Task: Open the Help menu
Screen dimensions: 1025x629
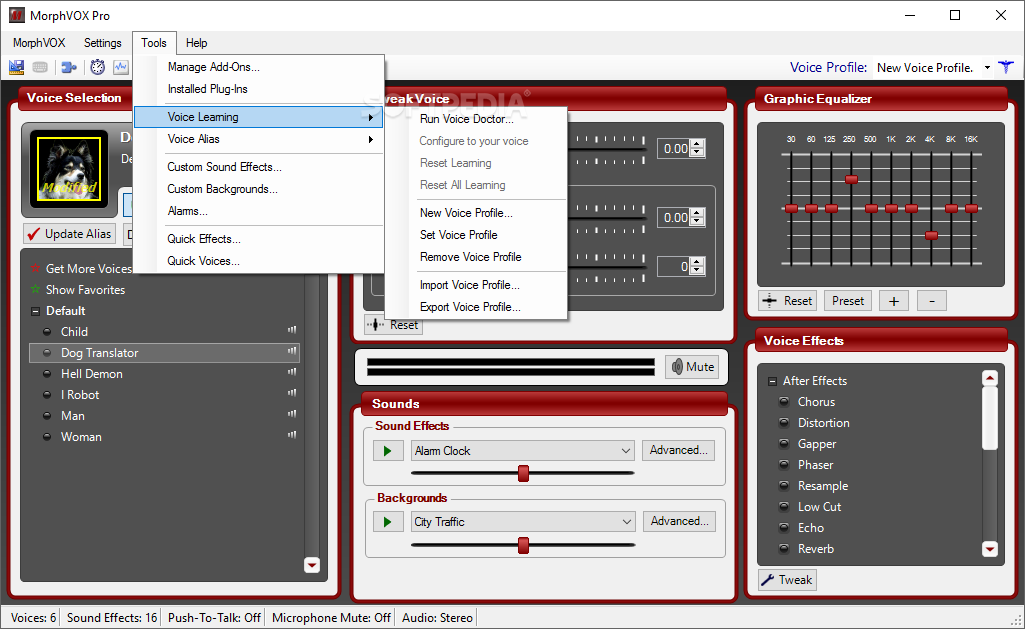Action: click(196, 42)
